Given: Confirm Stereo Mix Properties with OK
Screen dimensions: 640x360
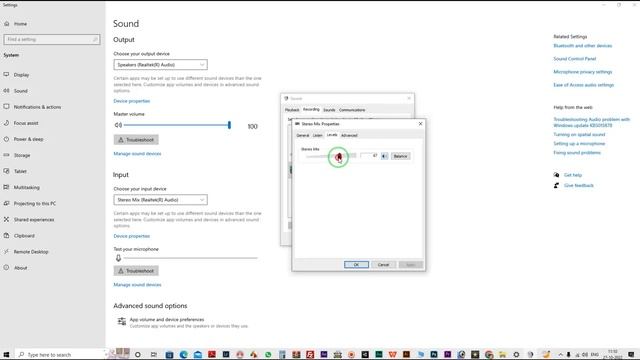Looking at the screenshot, I should pos(356,264).
